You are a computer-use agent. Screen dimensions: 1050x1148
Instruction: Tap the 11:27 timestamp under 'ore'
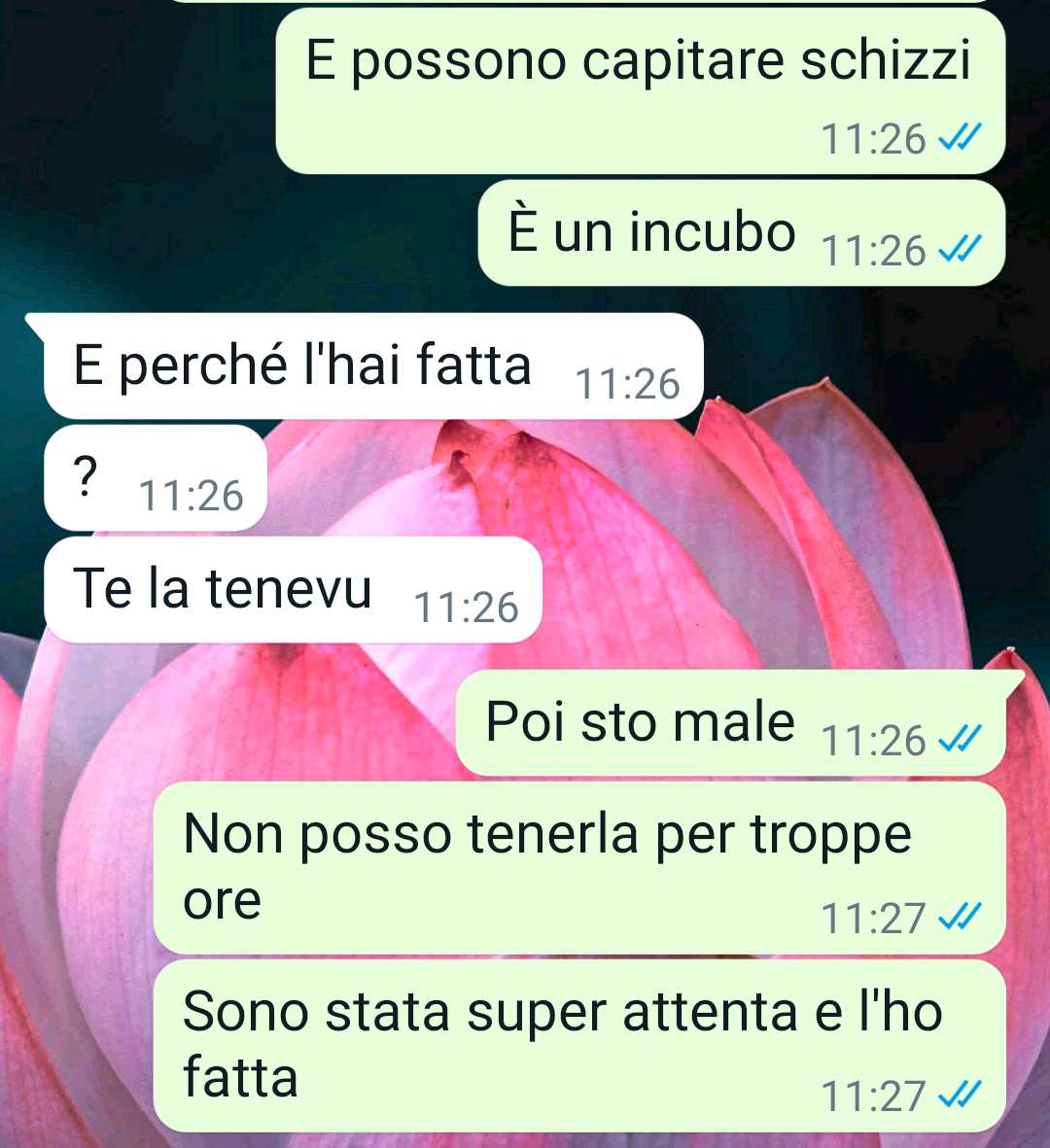(x=873, y=918)
